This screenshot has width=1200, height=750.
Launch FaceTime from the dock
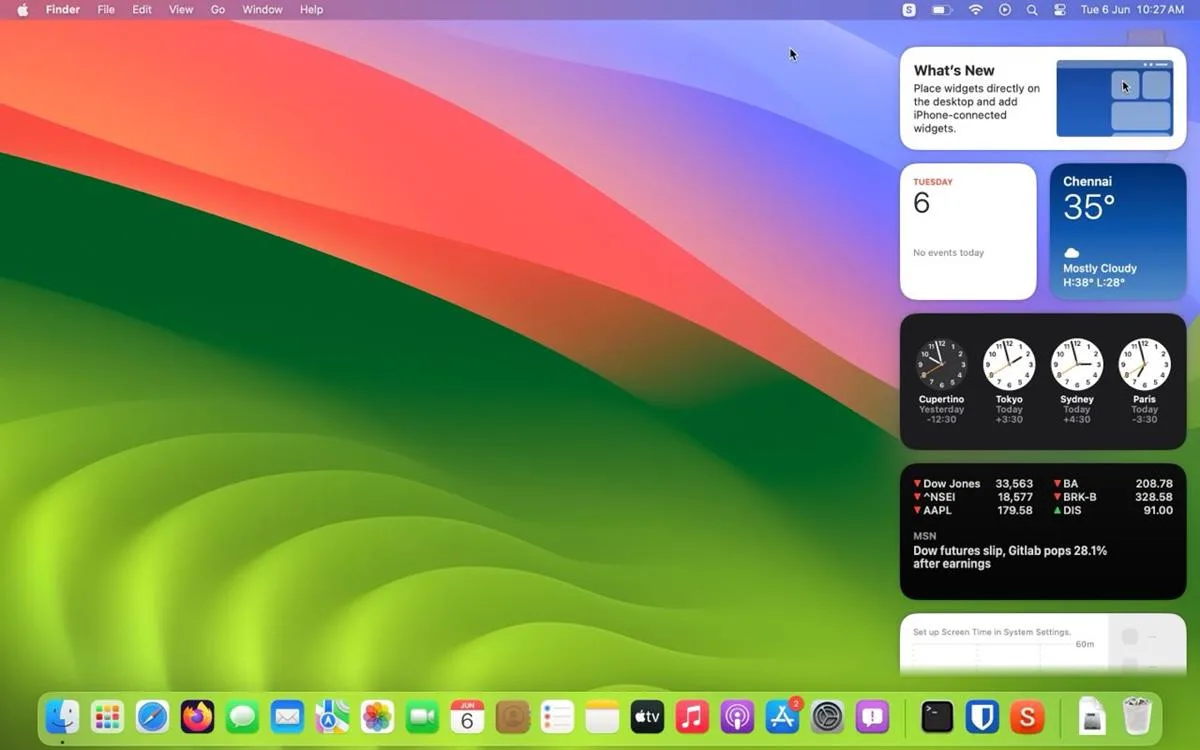tap(422, 717)
